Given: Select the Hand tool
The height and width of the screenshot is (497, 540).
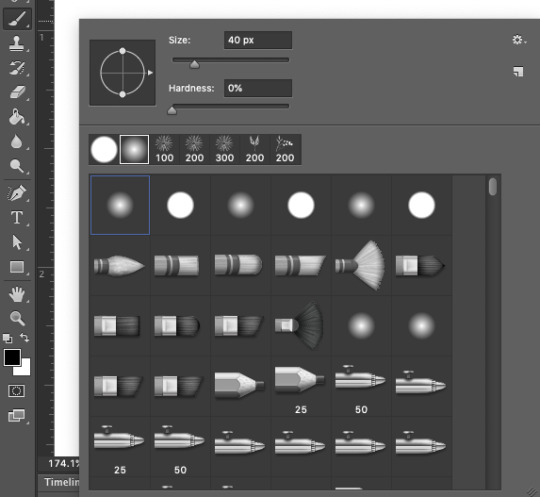Looking at the screenshot, I should 17,294.
